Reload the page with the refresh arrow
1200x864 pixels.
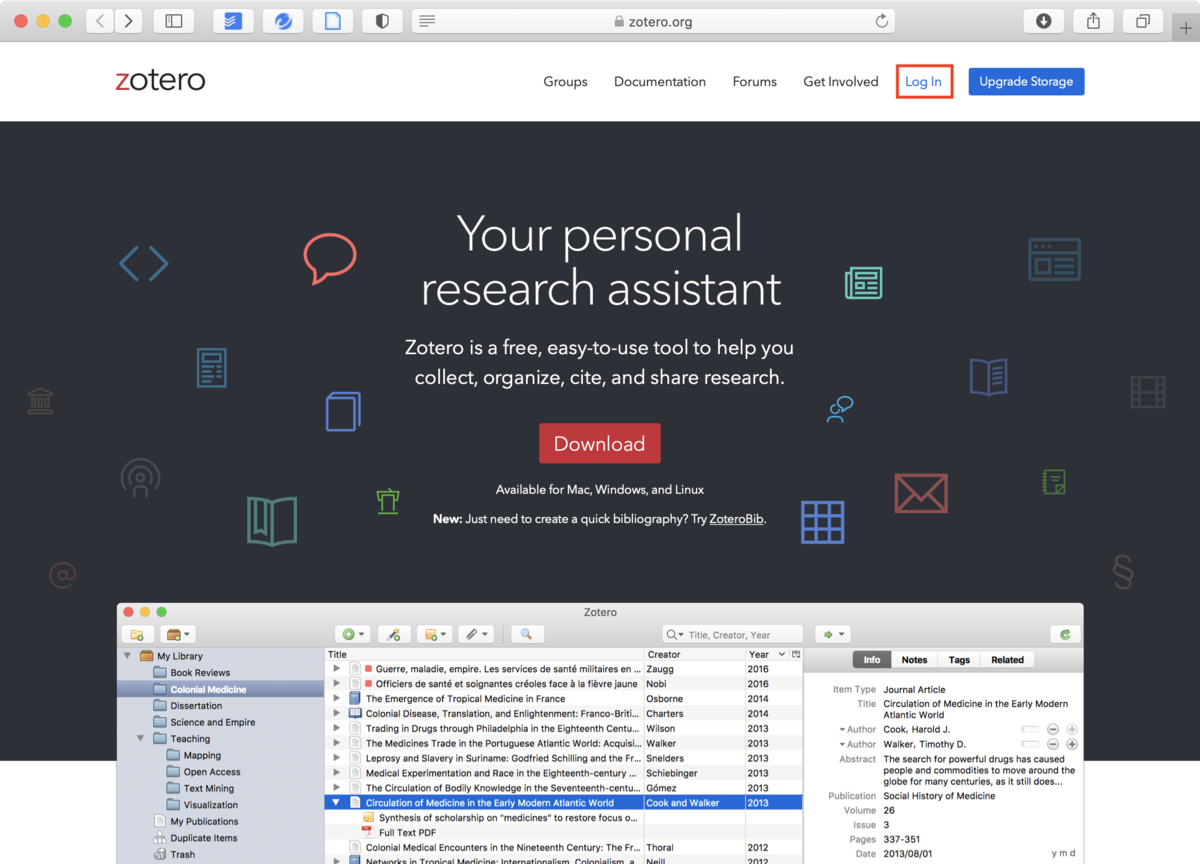tap(881, 21)
